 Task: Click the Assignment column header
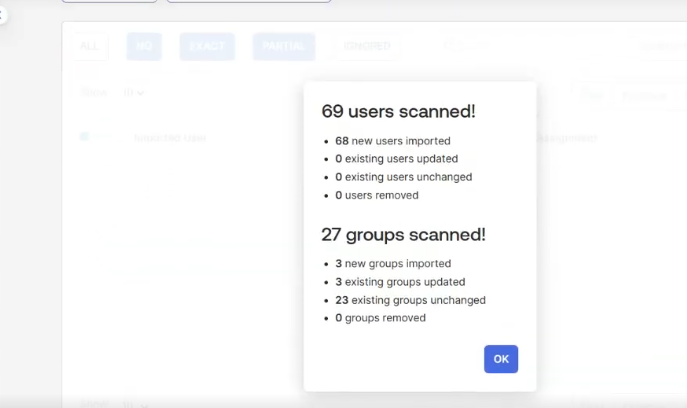[x=565, y=138]
